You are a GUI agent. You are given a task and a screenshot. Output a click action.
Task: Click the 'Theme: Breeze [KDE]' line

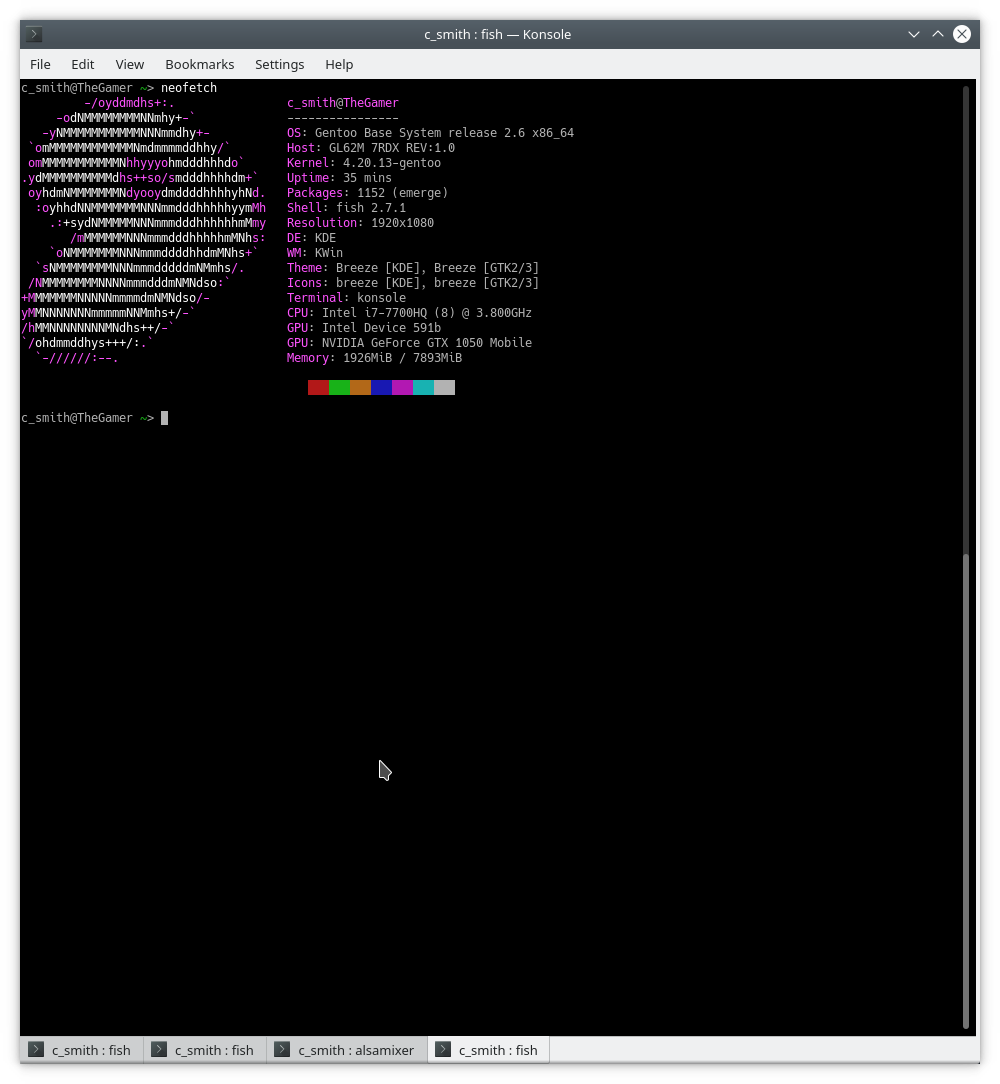413,268
